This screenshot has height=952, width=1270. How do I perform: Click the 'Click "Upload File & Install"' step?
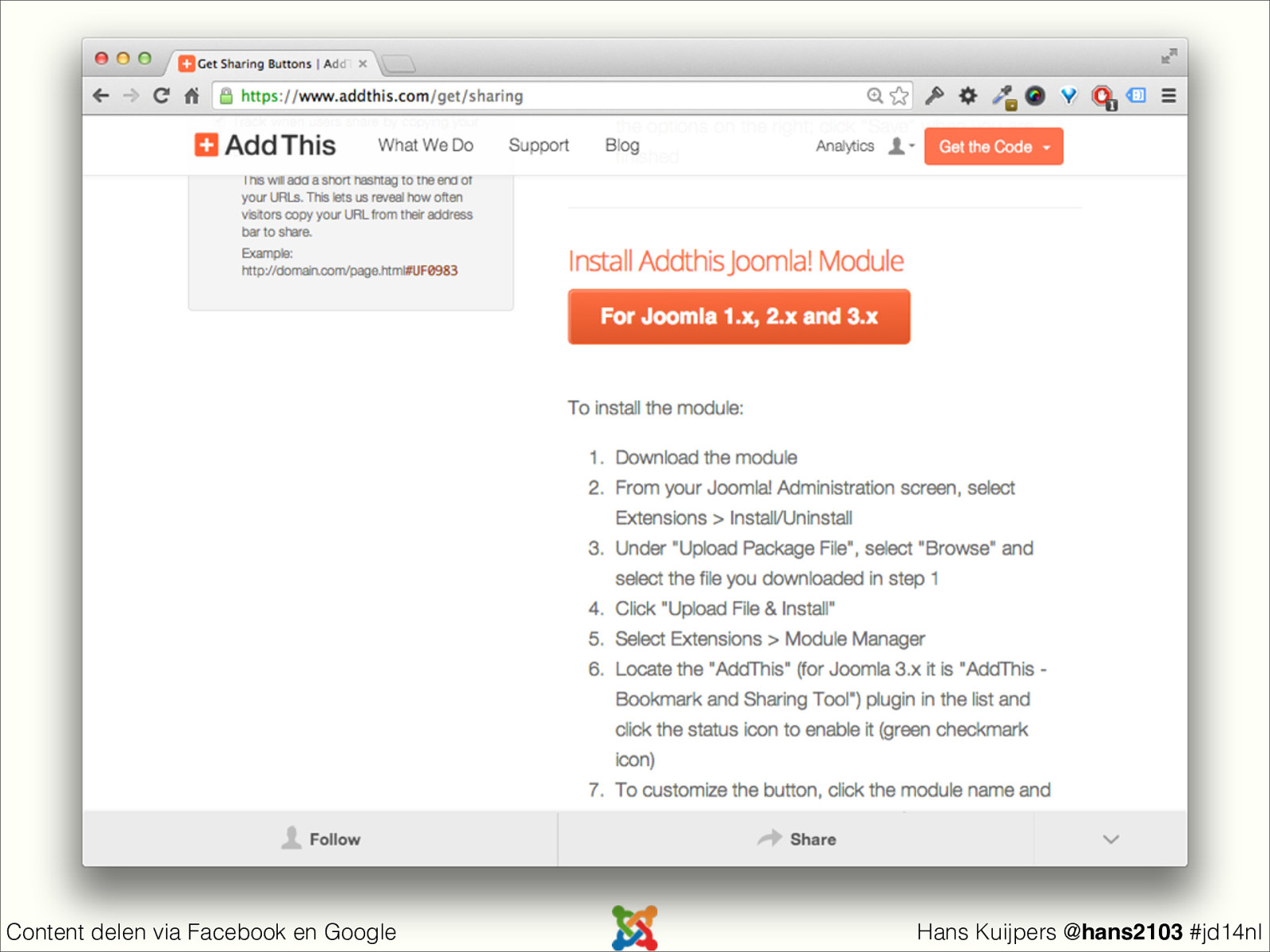725,608
